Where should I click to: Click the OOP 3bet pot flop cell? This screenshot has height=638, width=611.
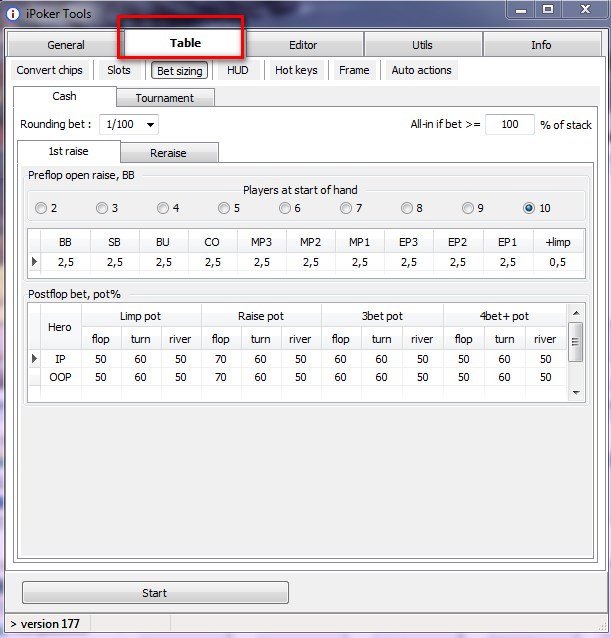[x=340, y=377]
